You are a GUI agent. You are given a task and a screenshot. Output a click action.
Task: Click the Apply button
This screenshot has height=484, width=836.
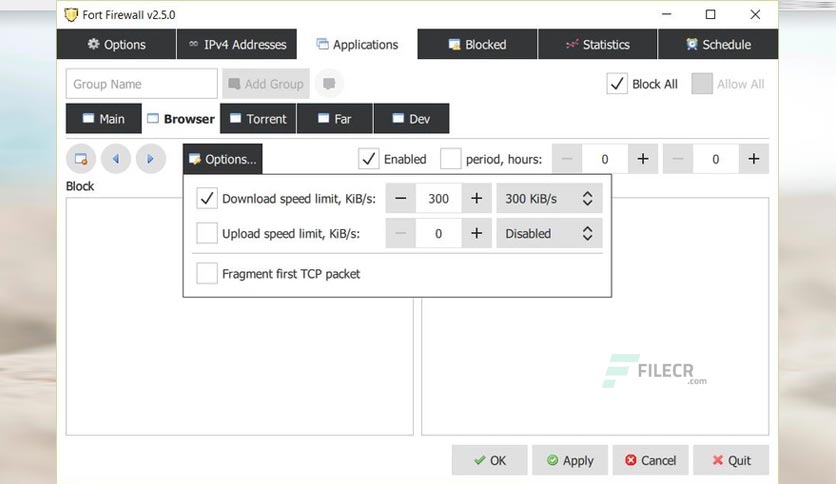point(570,460)
